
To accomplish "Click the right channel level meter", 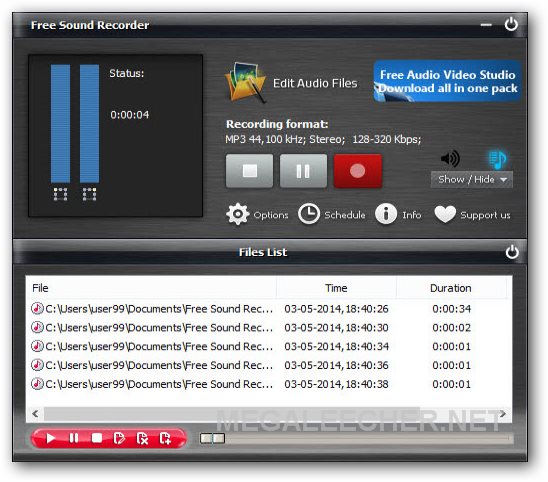I will point(89,123).
